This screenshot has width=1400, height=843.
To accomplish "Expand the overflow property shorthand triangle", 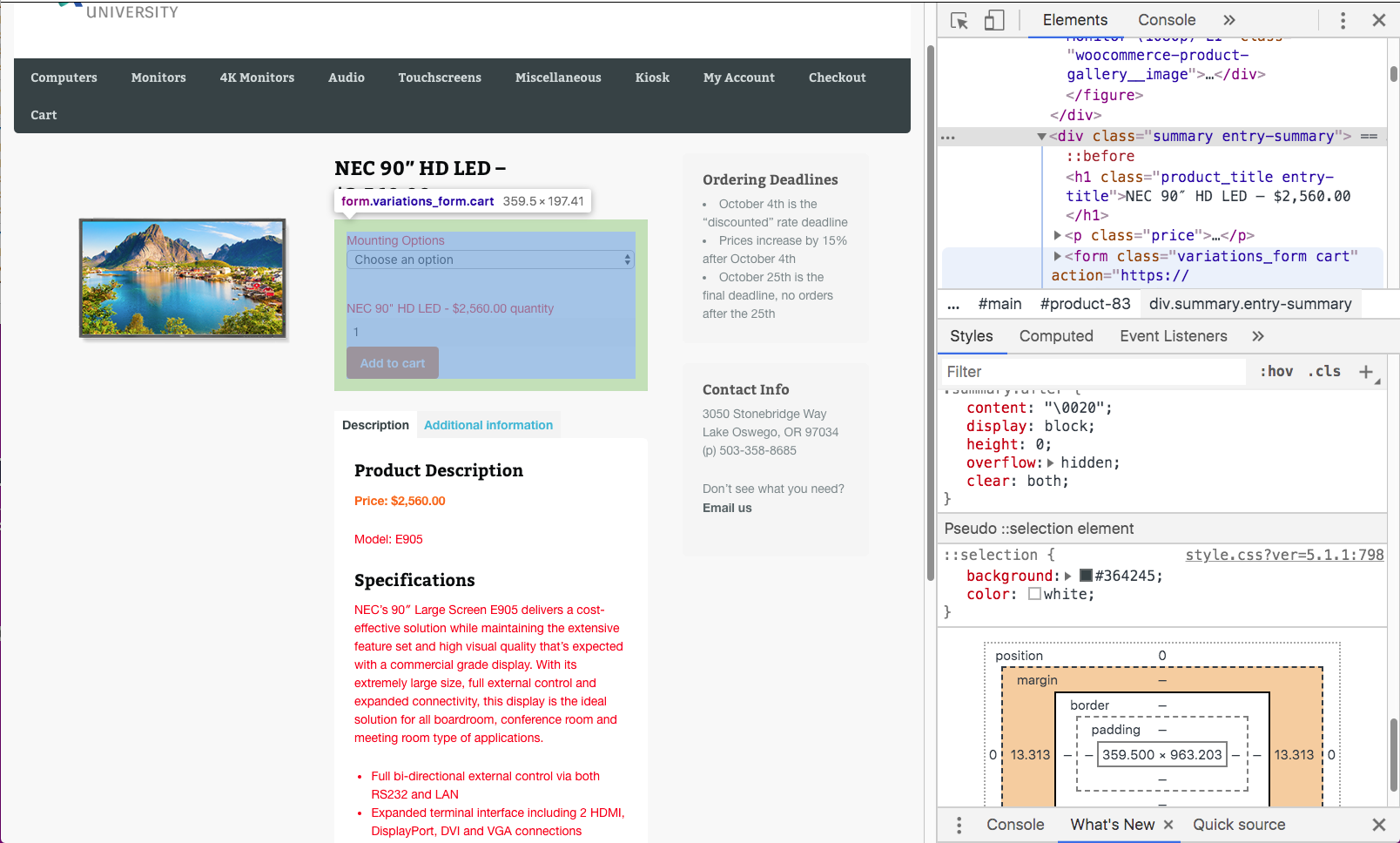I will tap(1051, 463).
